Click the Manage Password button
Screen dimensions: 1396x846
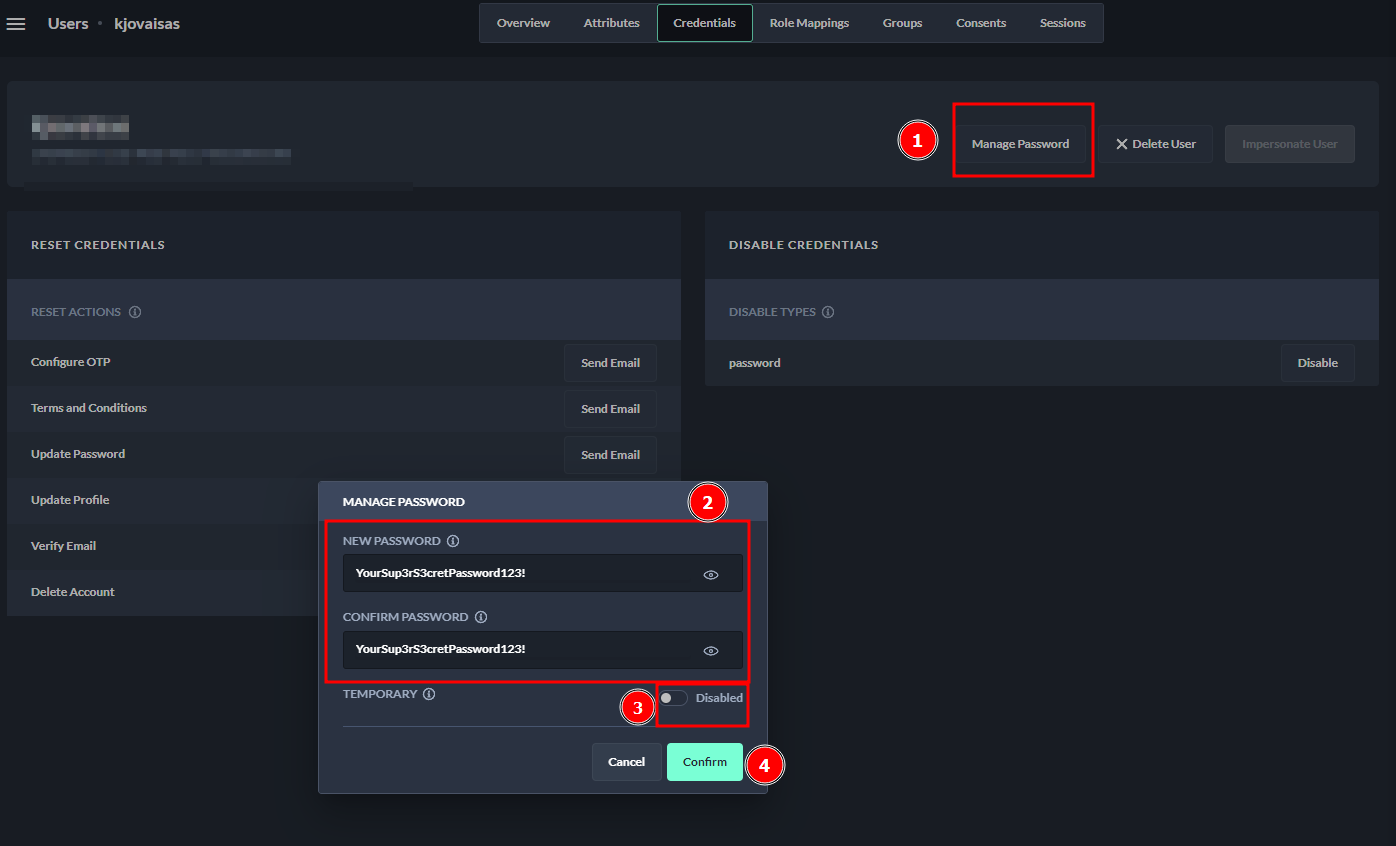(x=1020, y=144)
